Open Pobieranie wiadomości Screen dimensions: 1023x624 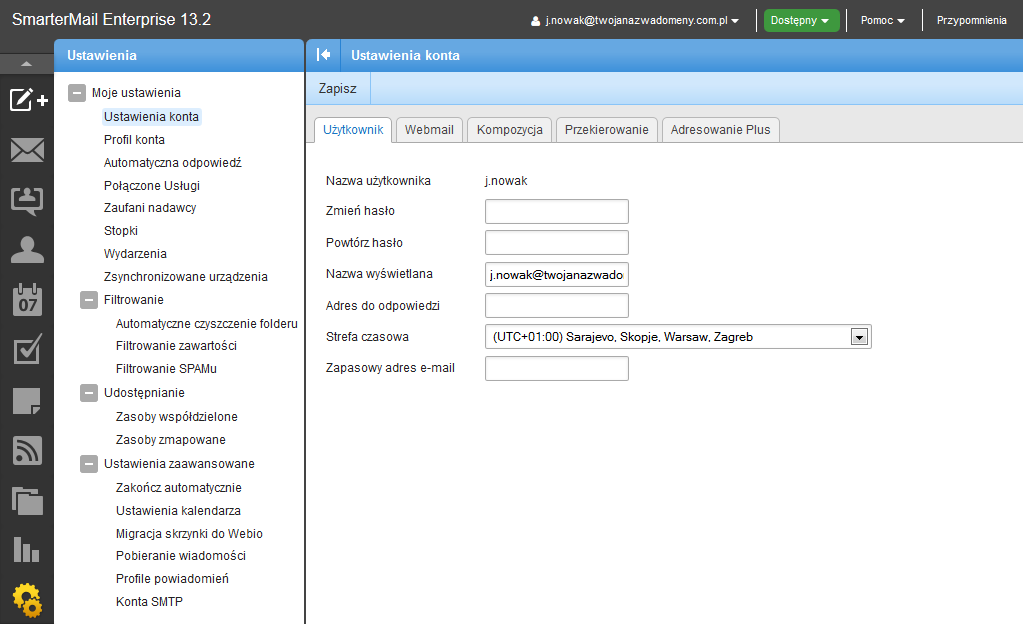pyautogui.click(x=181, y=556)
